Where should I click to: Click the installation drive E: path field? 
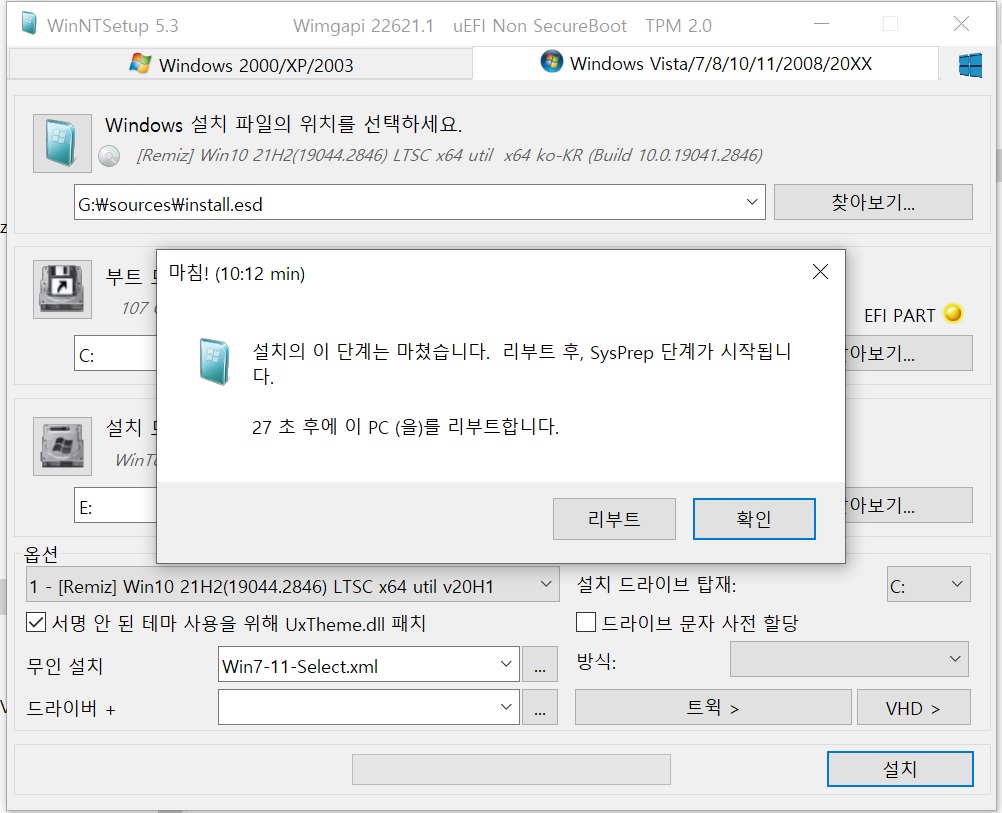(x=116, y=506)
